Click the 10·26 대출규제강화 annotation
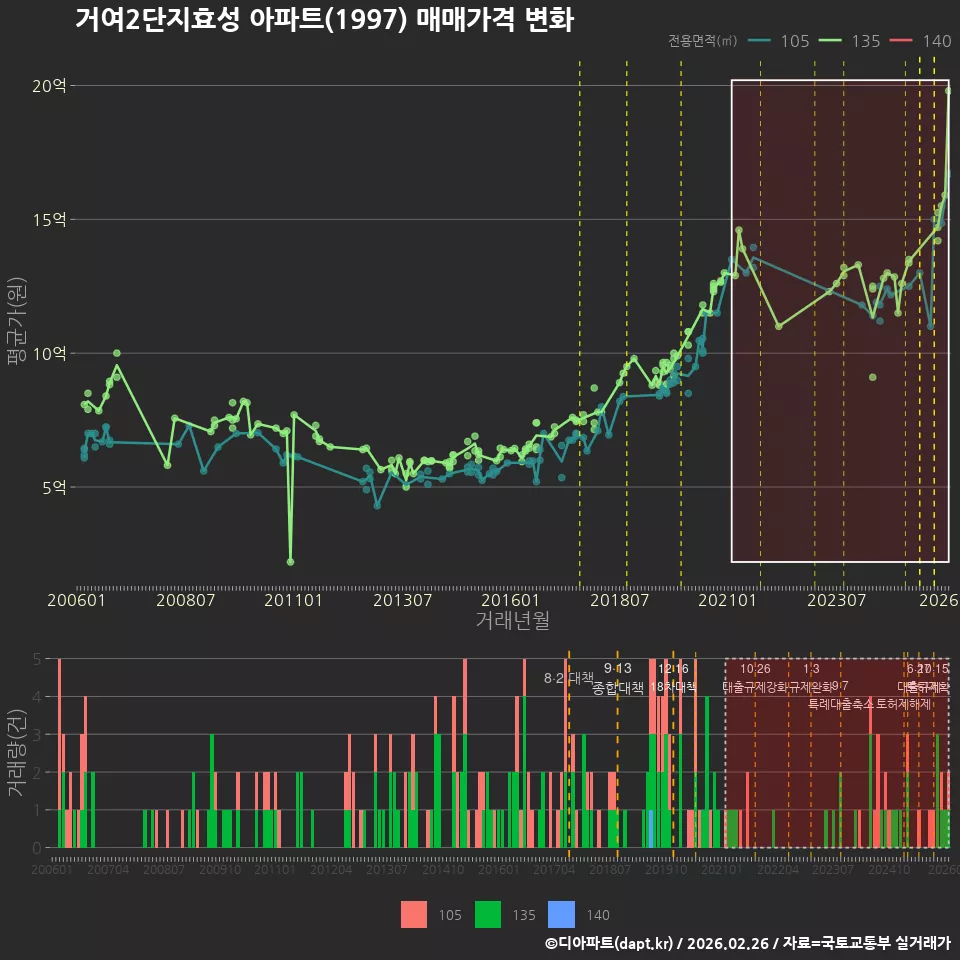Viewport: 960px width, 960px height. [756, 678]
